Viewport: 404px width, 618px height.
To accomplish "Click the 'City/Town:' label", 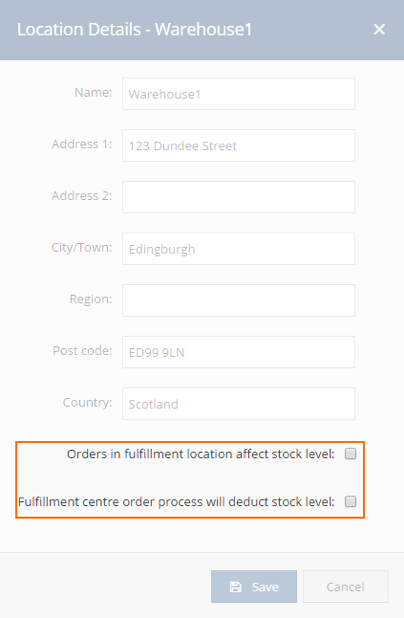I will tap(82, 247).
